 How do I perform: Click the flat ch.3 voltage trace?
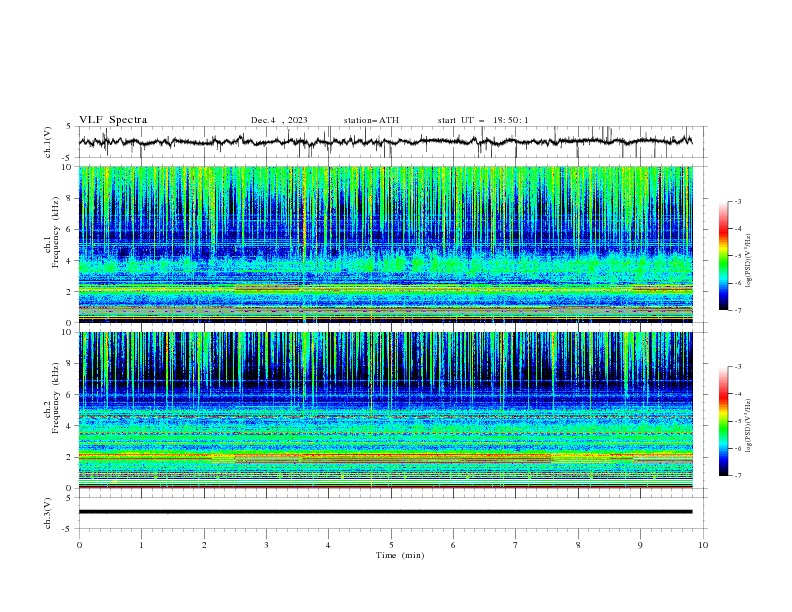(x=385, y=512)
